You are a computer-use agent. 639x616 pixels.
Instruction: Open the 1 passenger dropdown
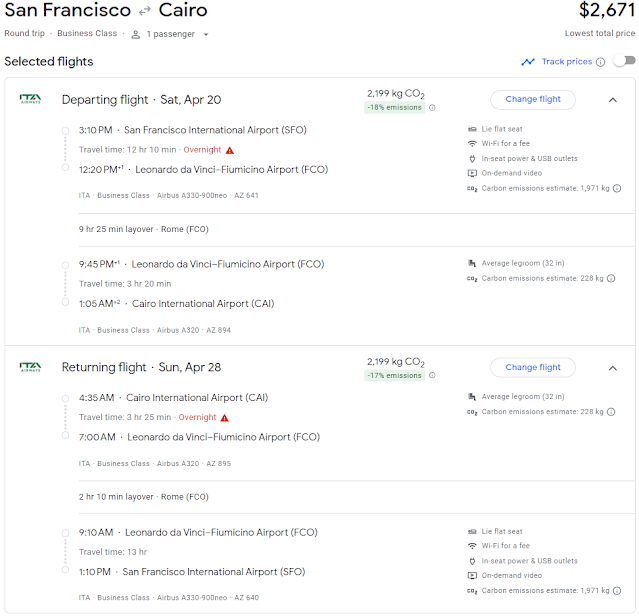click(170, 33)
